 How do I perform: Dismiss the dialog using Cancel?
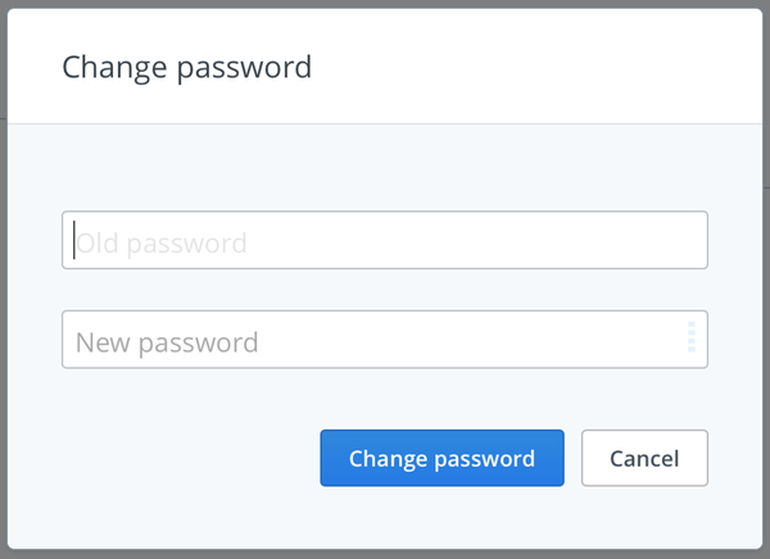tap(644, 458)
